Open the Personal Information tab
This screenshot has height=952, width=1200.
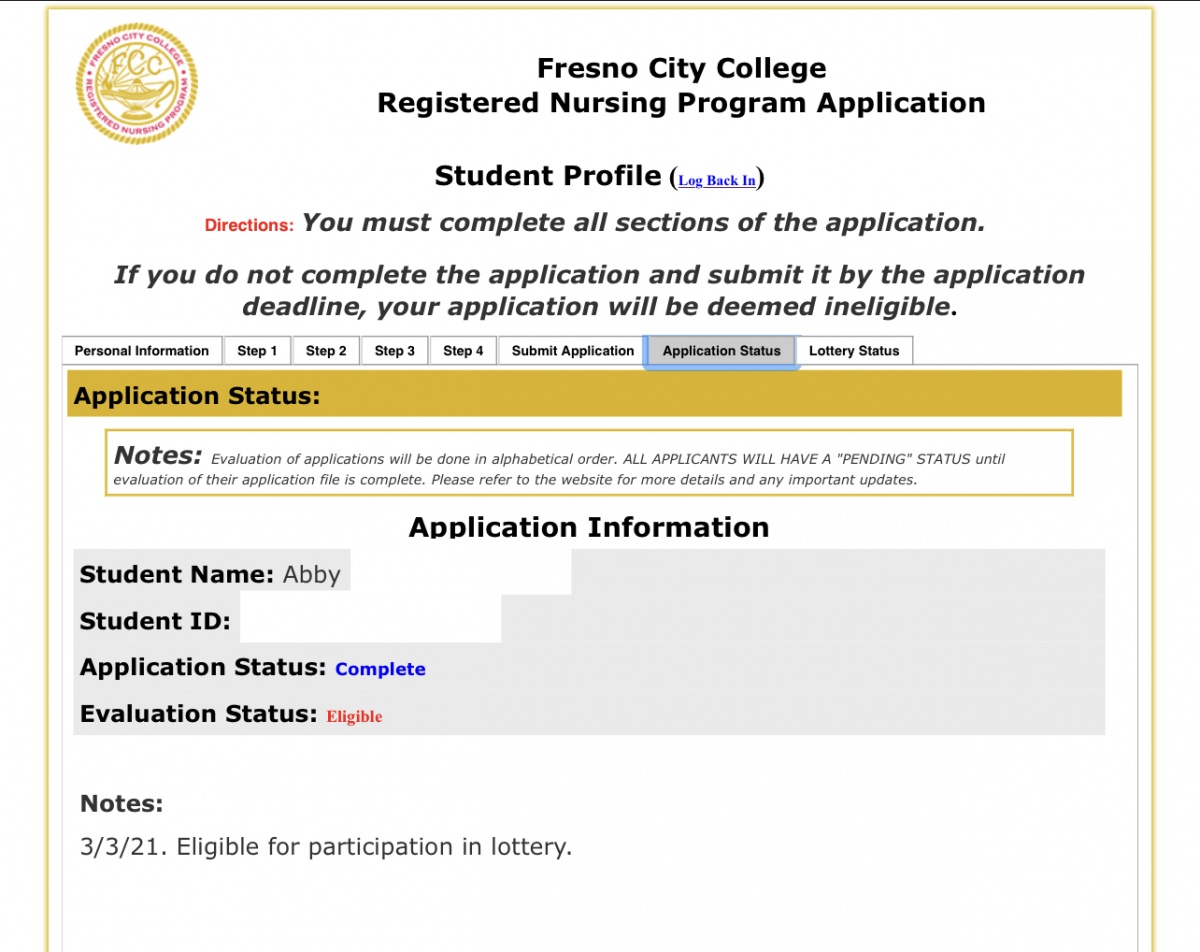tap(142, 351)
